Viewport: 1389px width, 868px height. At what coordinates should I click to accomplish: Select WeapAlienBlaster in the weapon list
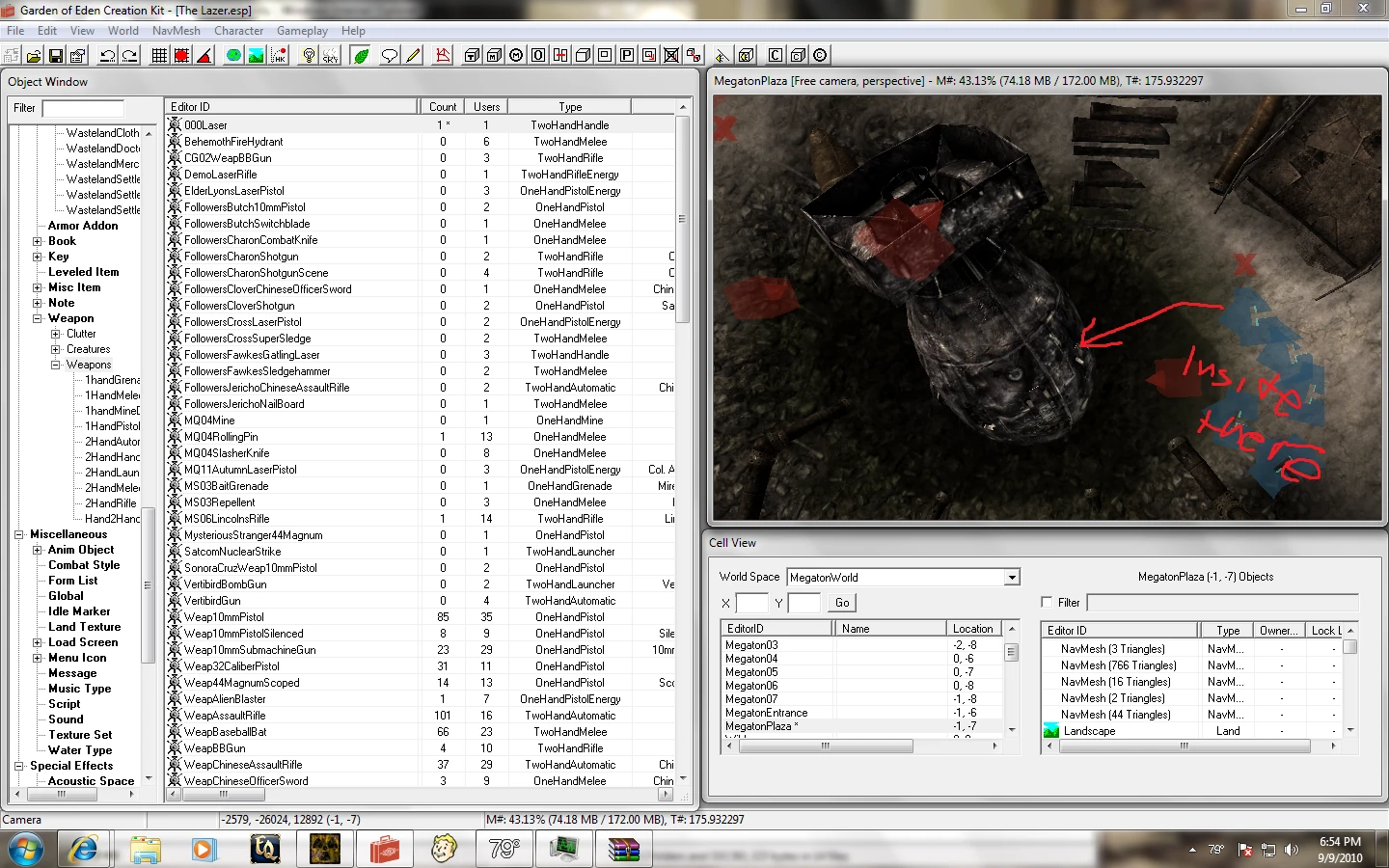pos(421,699)
